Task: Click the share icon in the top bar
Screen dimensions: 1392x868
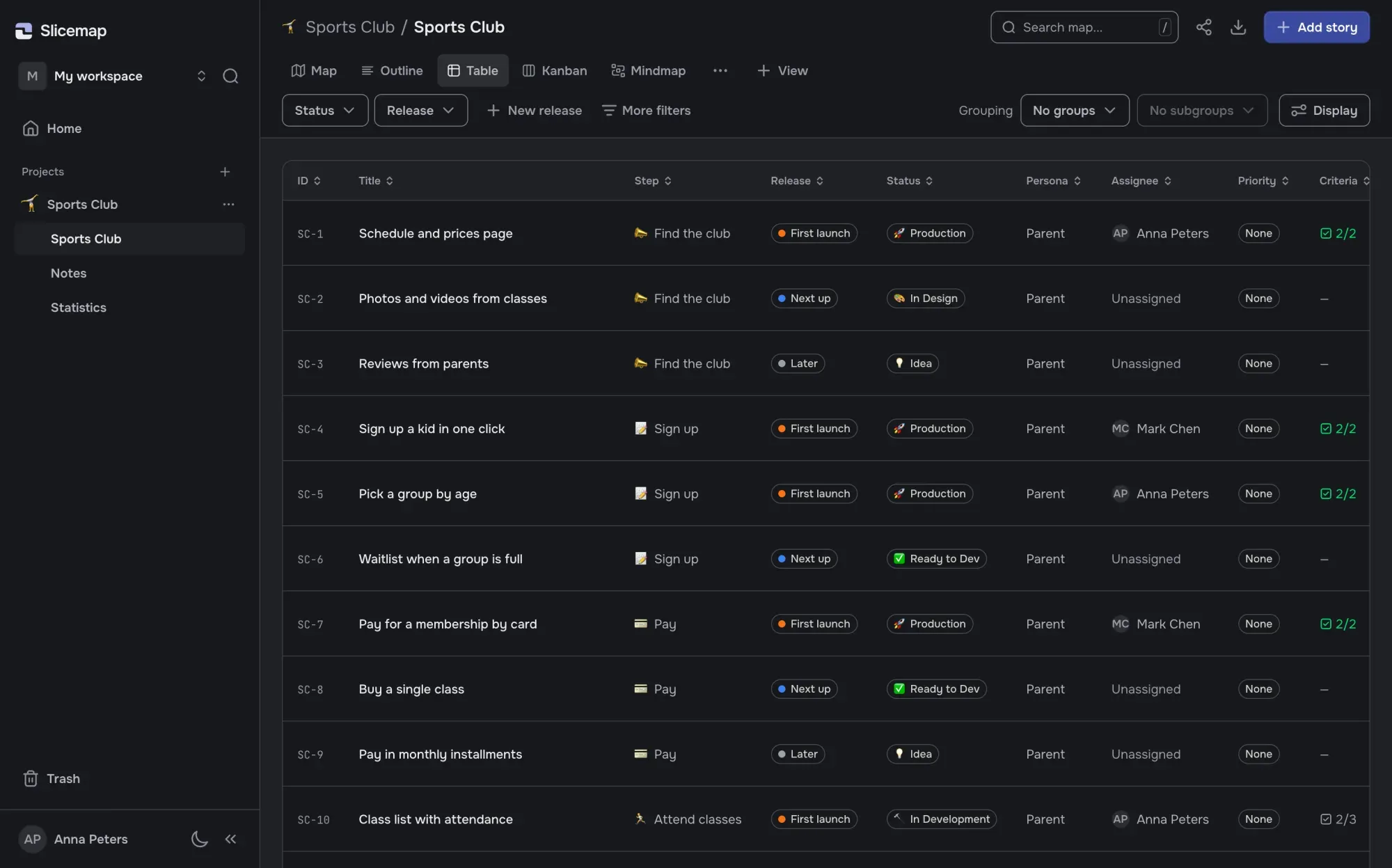Action: click(1203, 27)
